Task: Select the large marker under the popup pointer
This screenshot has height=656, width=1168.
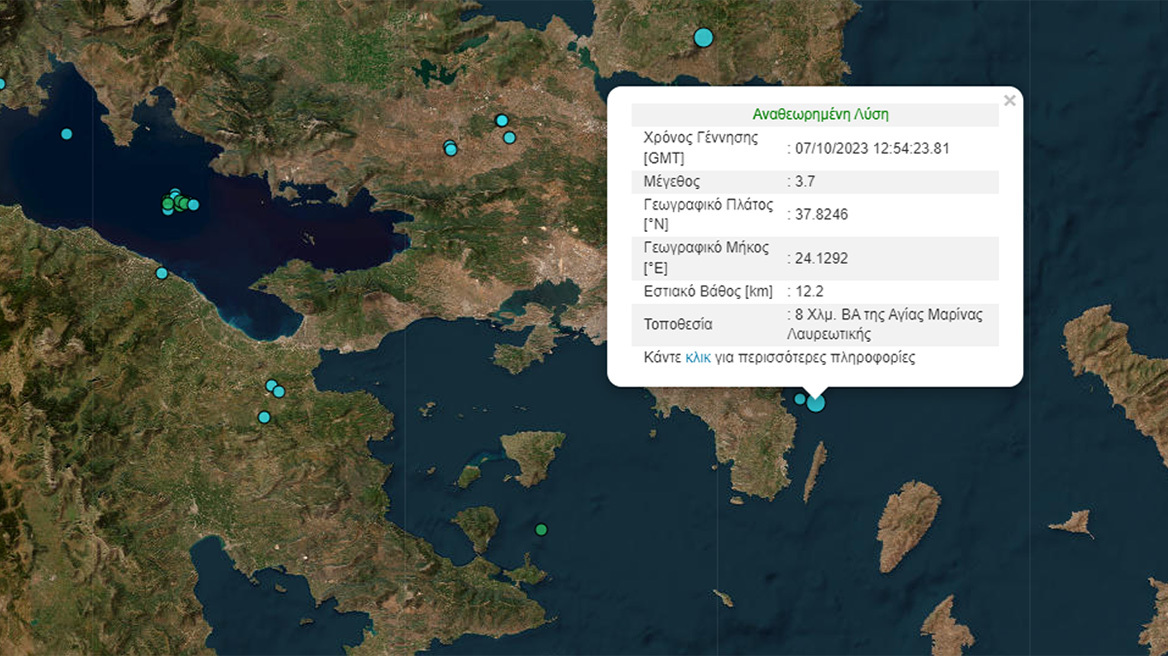Action: pos(816,402)
